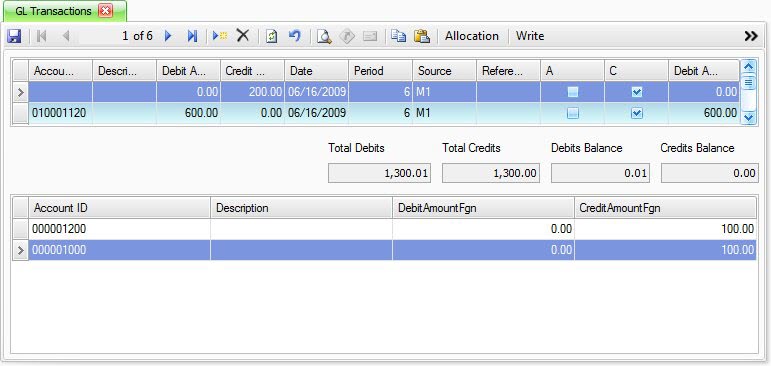Open the search magnifier icon
The width and height of the screenshot is (771, 366).
[324, 36]
